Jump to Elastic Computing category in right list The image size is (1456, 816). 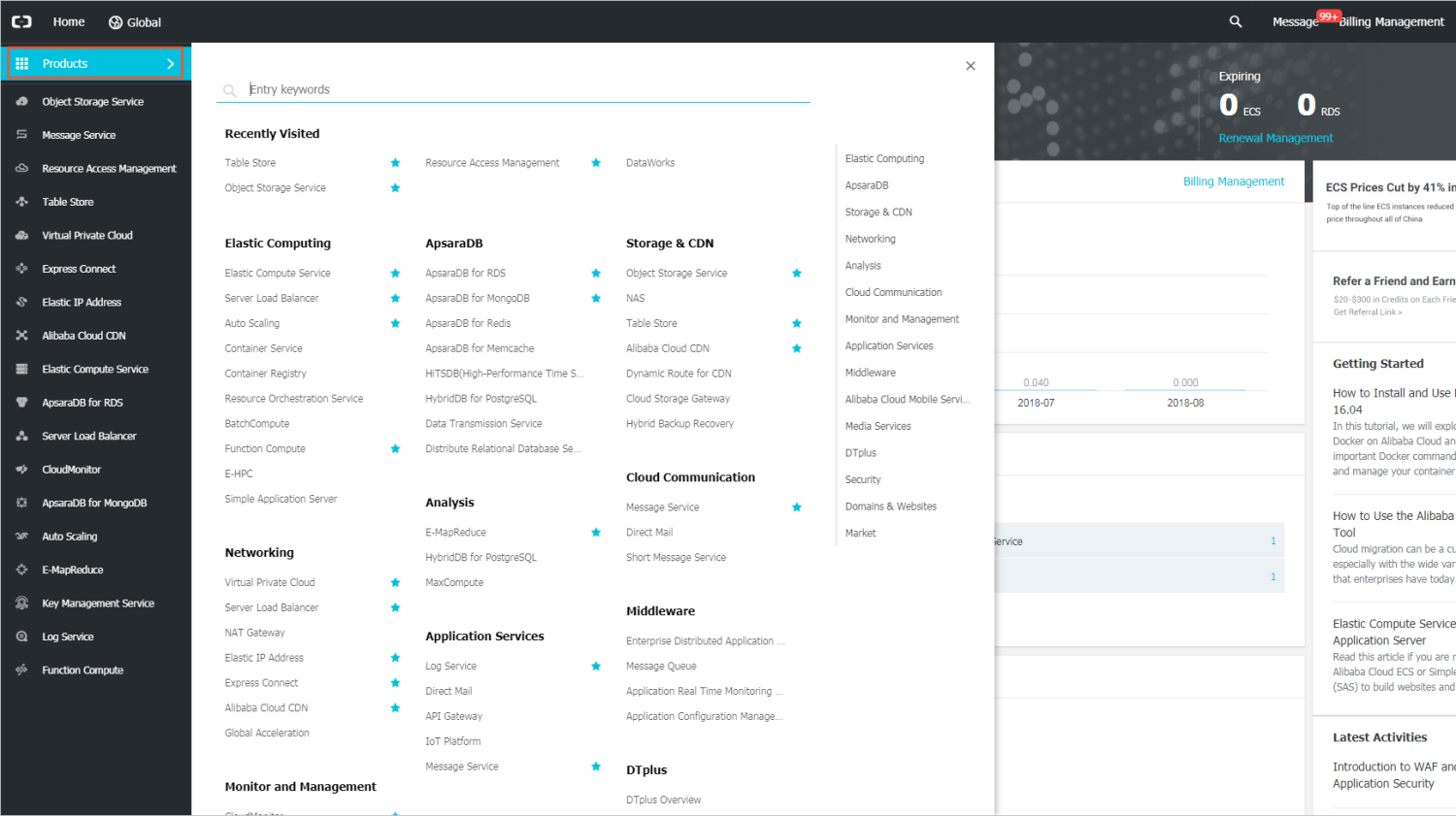[x=884, y=158]
